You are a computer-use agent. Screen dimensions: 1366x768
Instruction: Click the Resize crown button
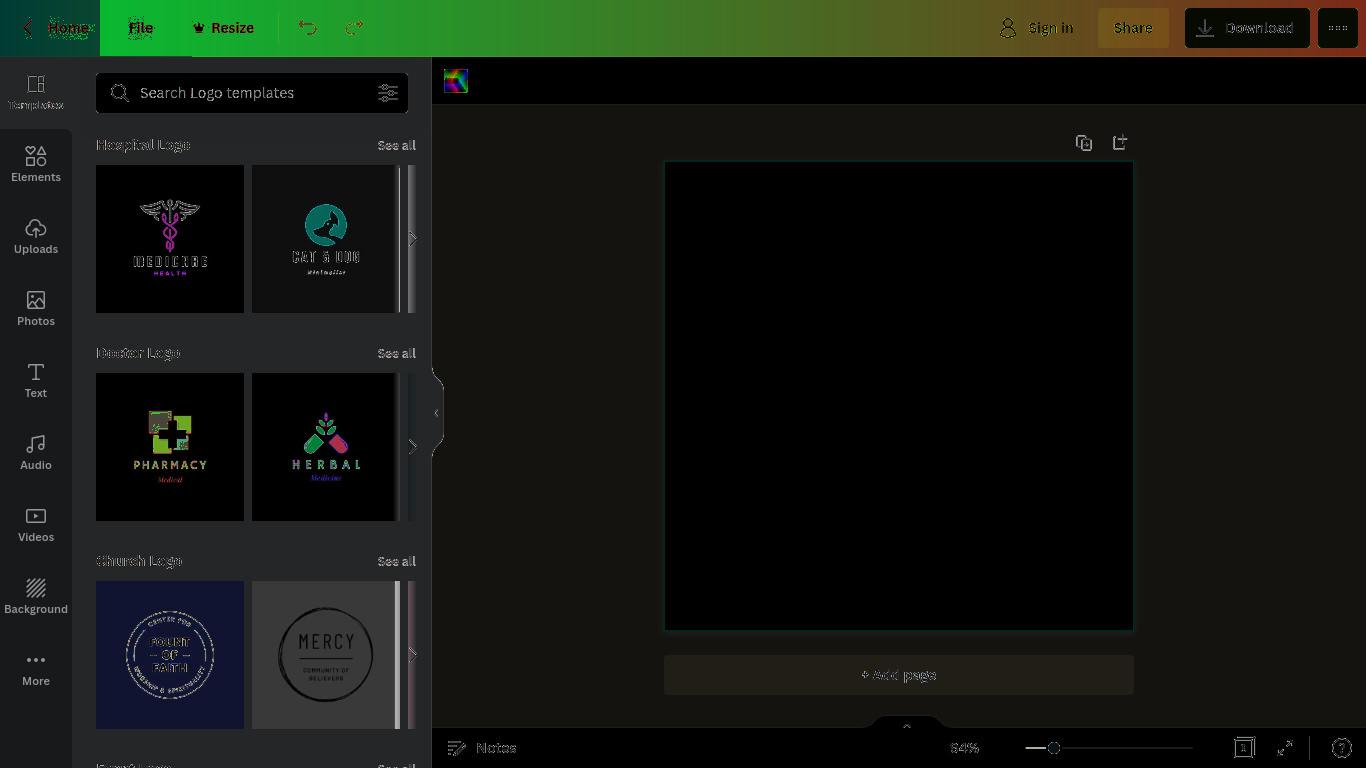[223, 28]
